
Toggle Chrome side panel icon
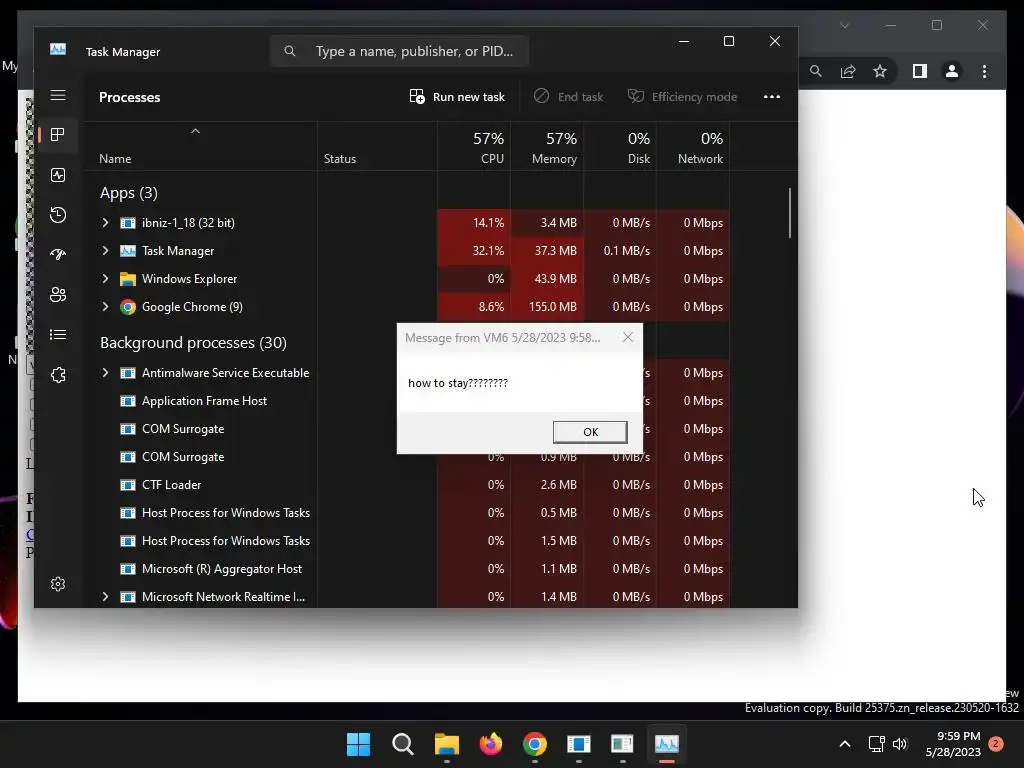click(x=920, y=71)
